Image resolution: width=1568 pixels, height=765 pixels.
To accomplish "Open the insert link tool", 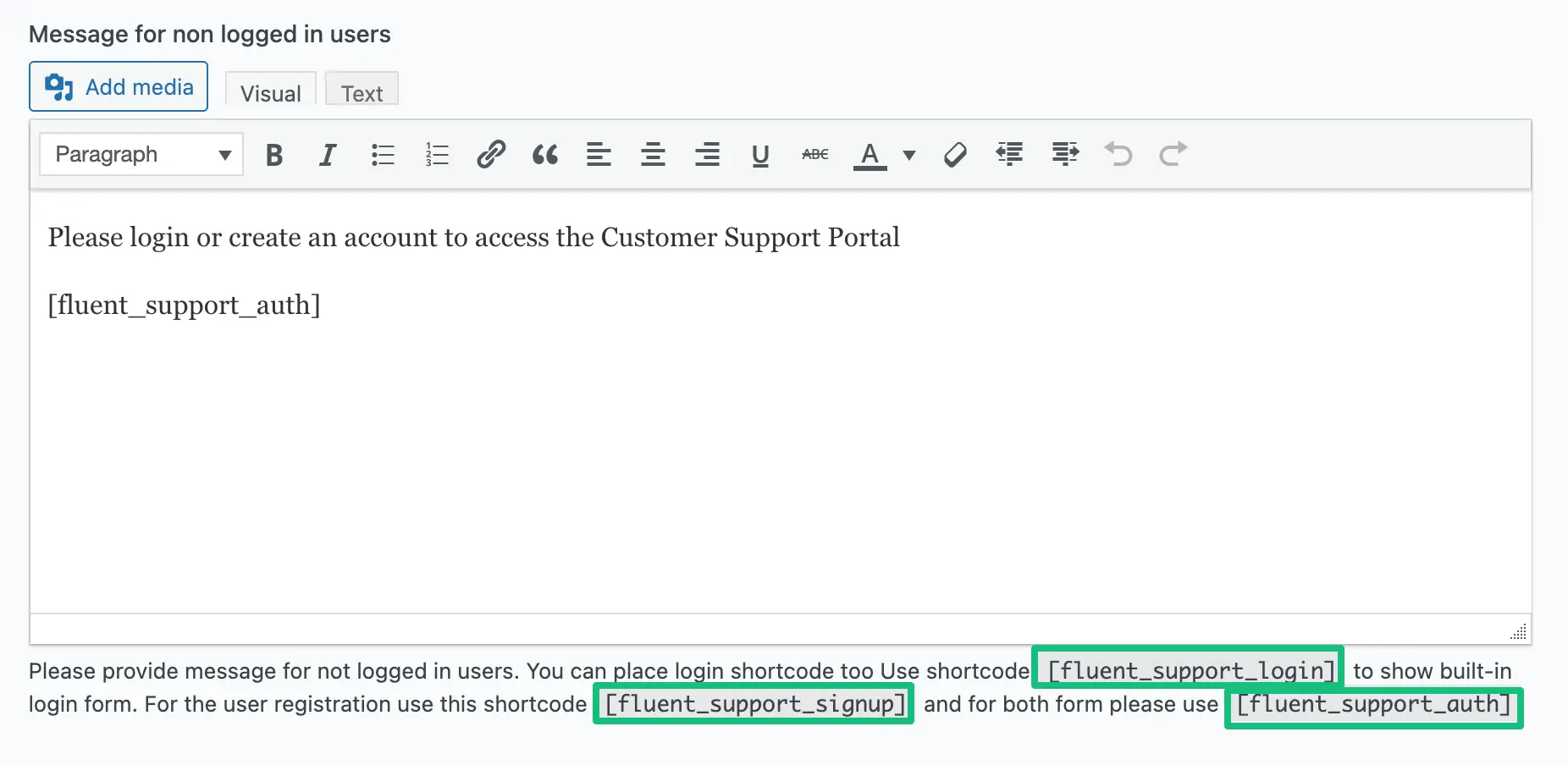I will (491, 155).
